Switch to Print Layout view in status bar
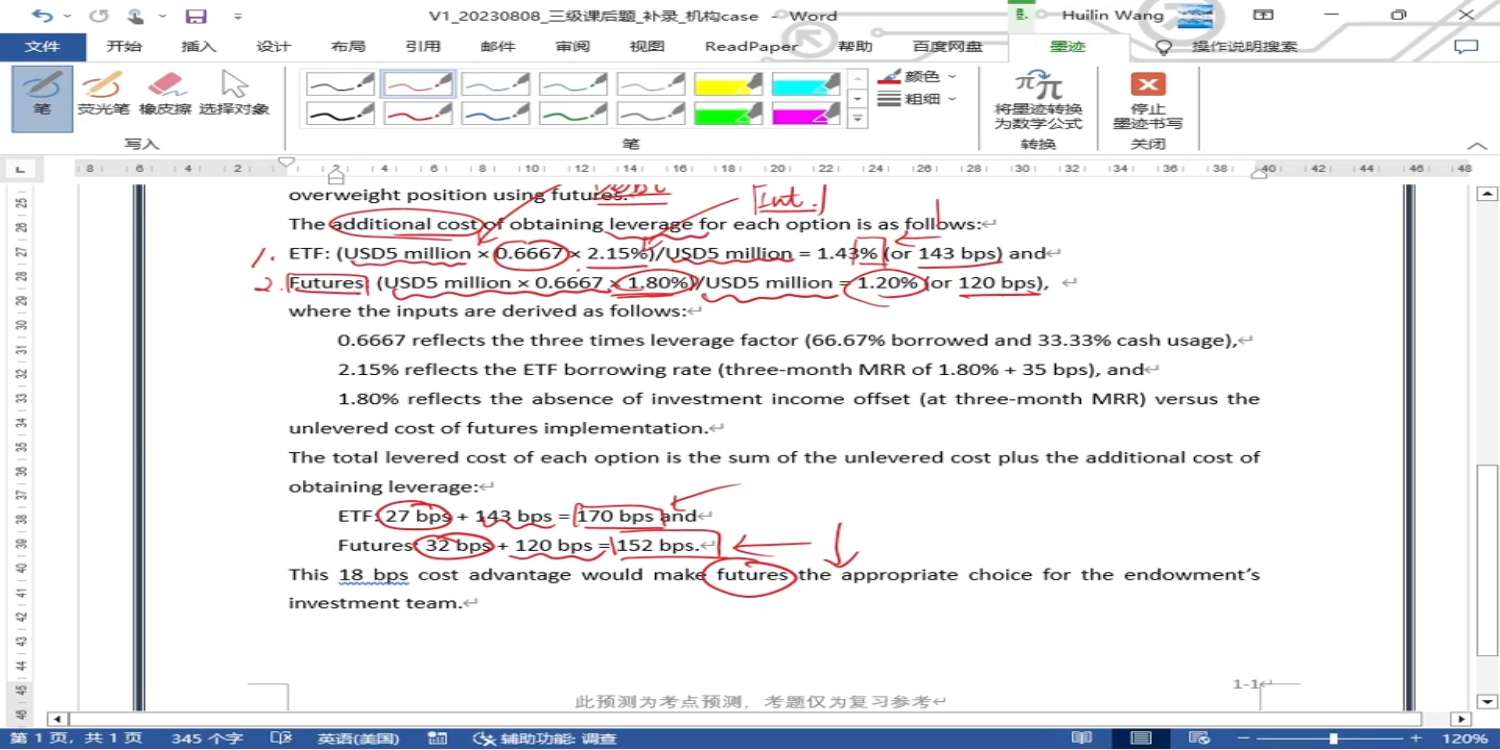Screen dimensions: 1500x750 (1141, 738)
